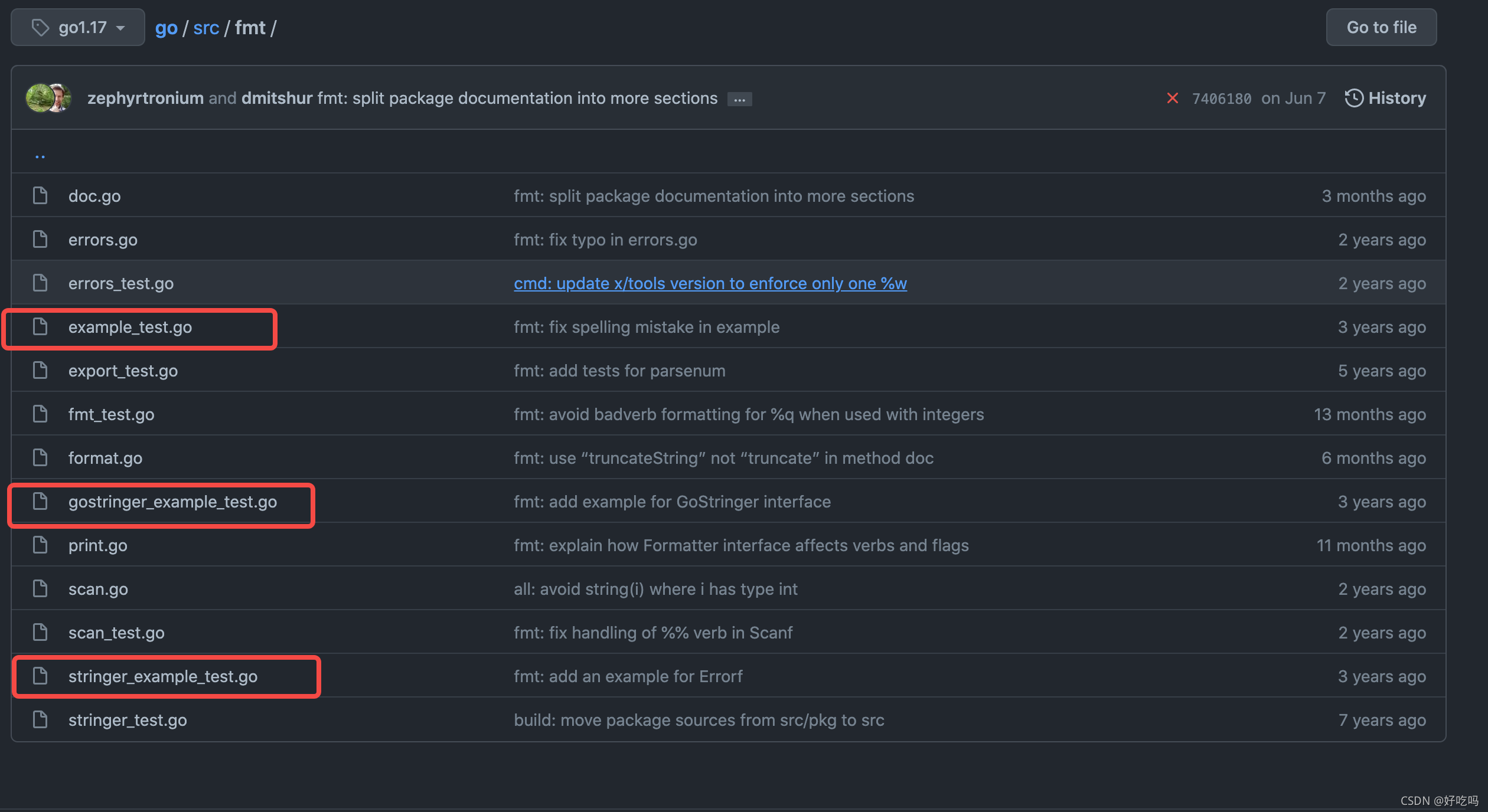
Task: Open commit hash 7406180
Action: [1221, 99]
